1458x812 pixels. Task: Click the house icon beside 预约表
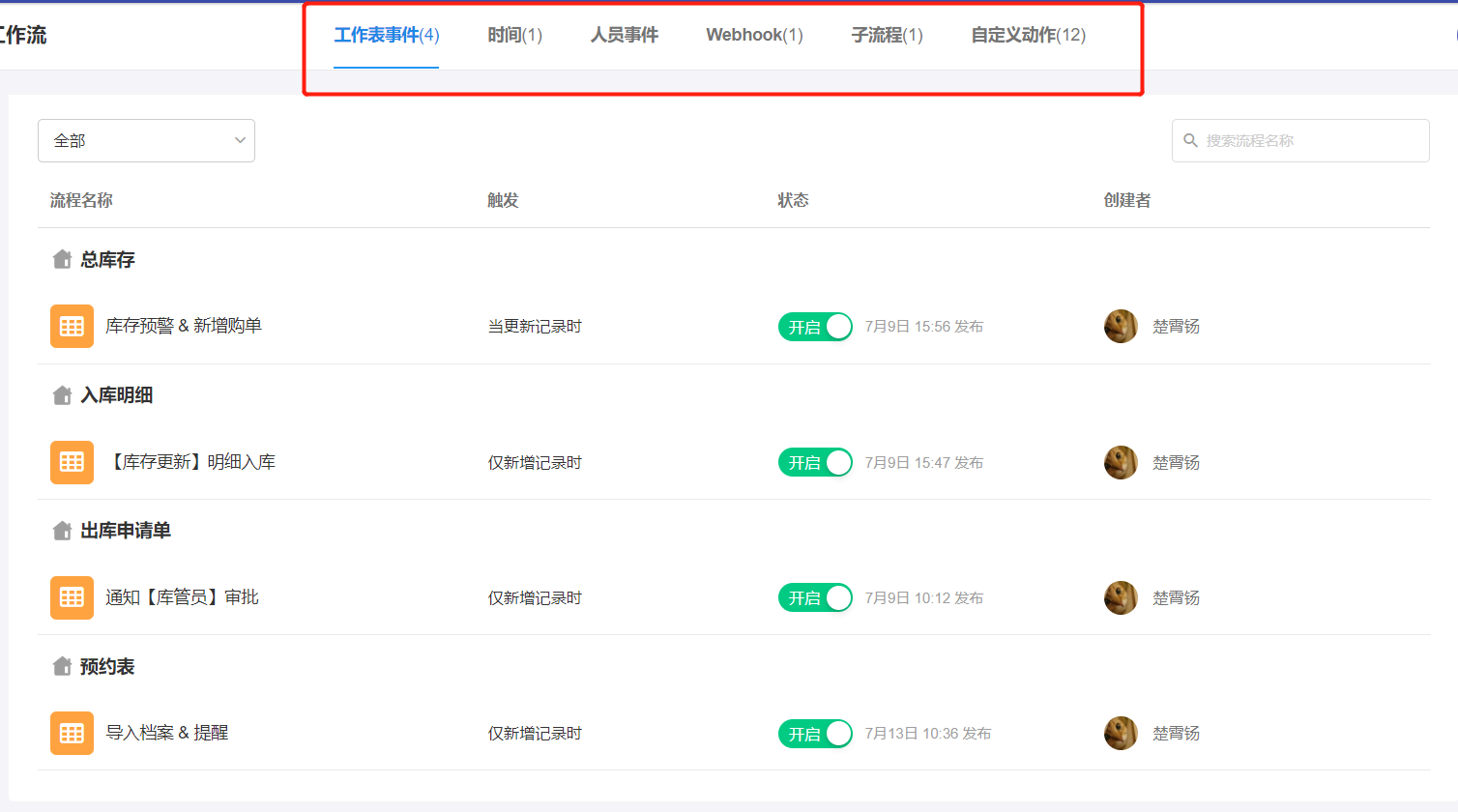[62, 666]
